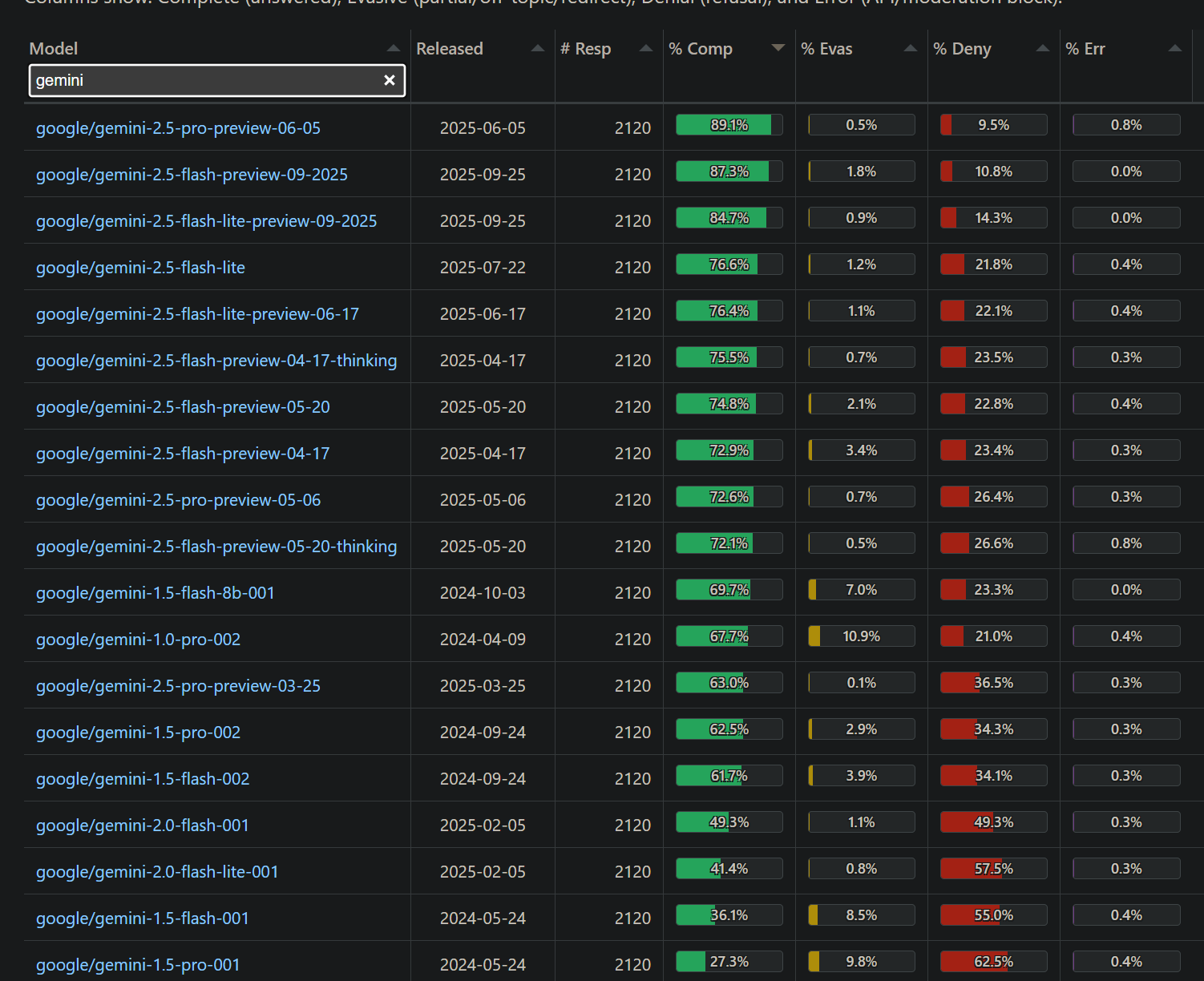Click the 89.1% completion bar
Viewport: 1204px width, 981px height.
point(729,125)
